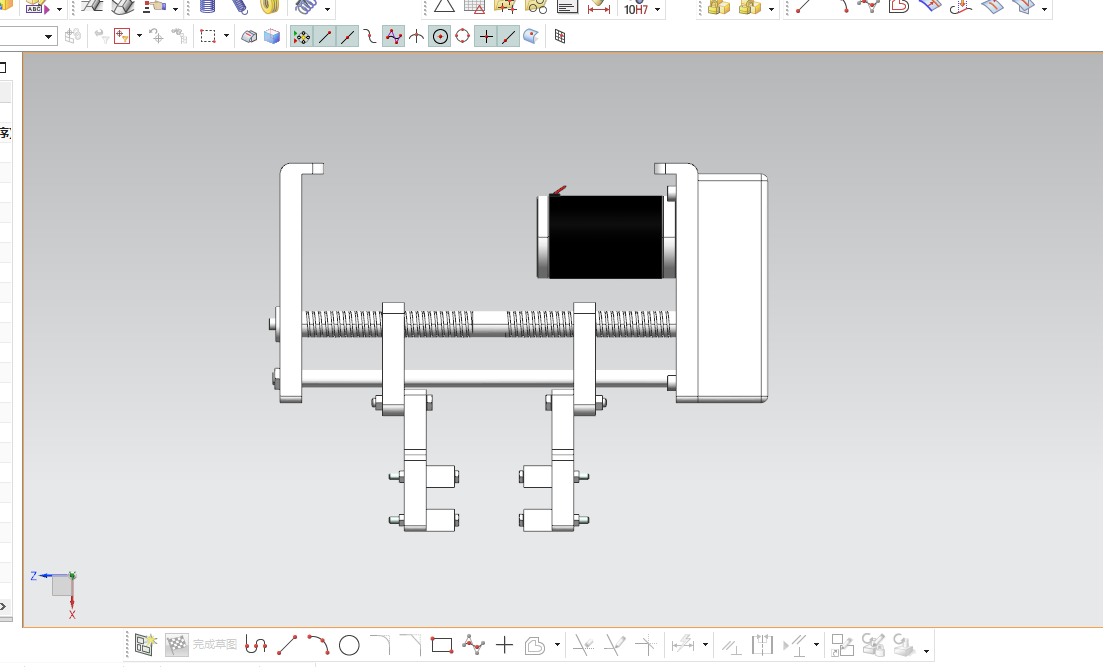Select the Fillet tool in sketch toolbar
The image size is (1103, 667).
[x=380, y=644]
